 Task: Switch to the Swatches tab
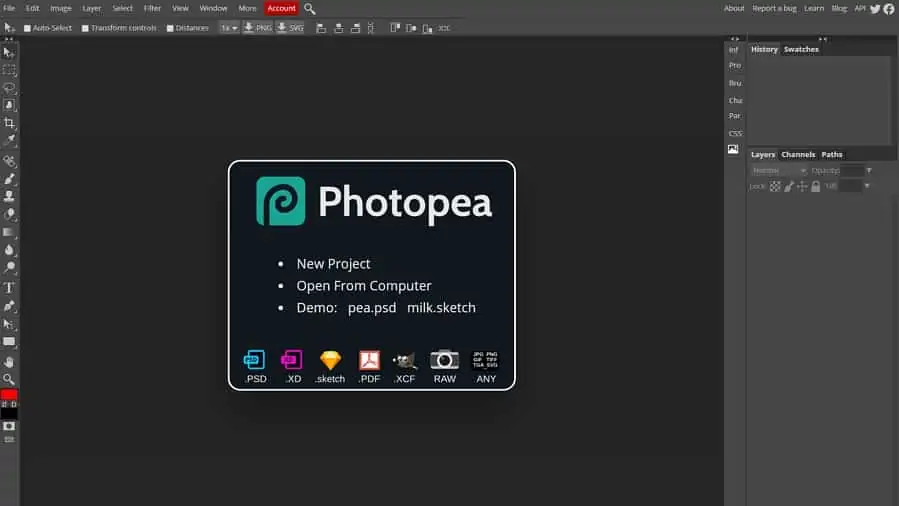(801, 49)
